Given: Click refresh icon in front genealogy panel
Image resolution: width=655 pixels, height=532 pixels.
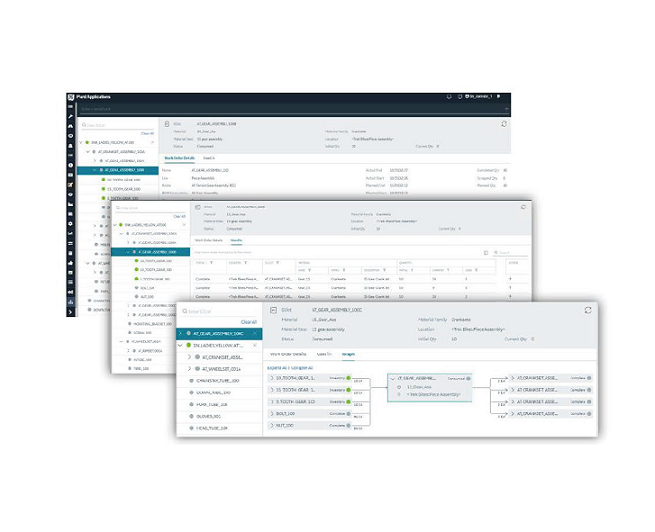Looking at the screenshot, I should tap(588, 311).
